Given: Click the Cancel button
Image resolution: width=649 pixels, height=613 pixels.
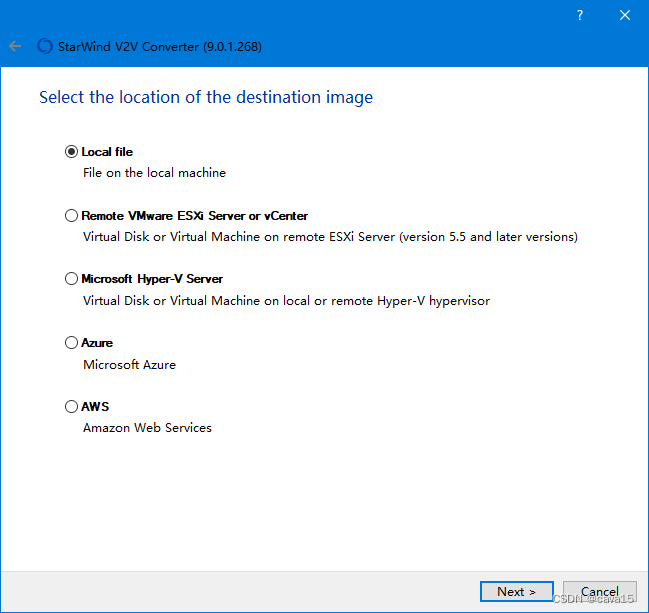Looking at the screenshot, I should coord(599,591).
